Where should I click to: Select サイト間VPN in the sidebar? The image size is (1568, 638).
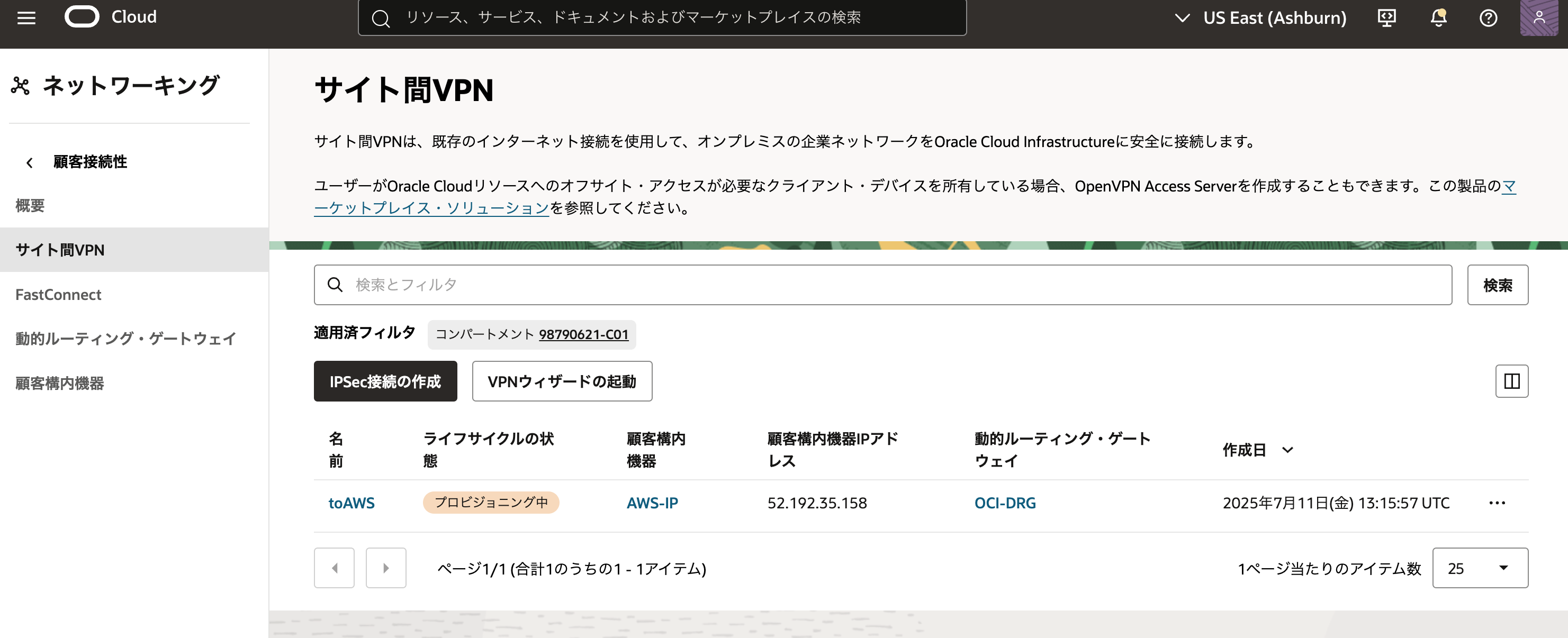point(134,250)
